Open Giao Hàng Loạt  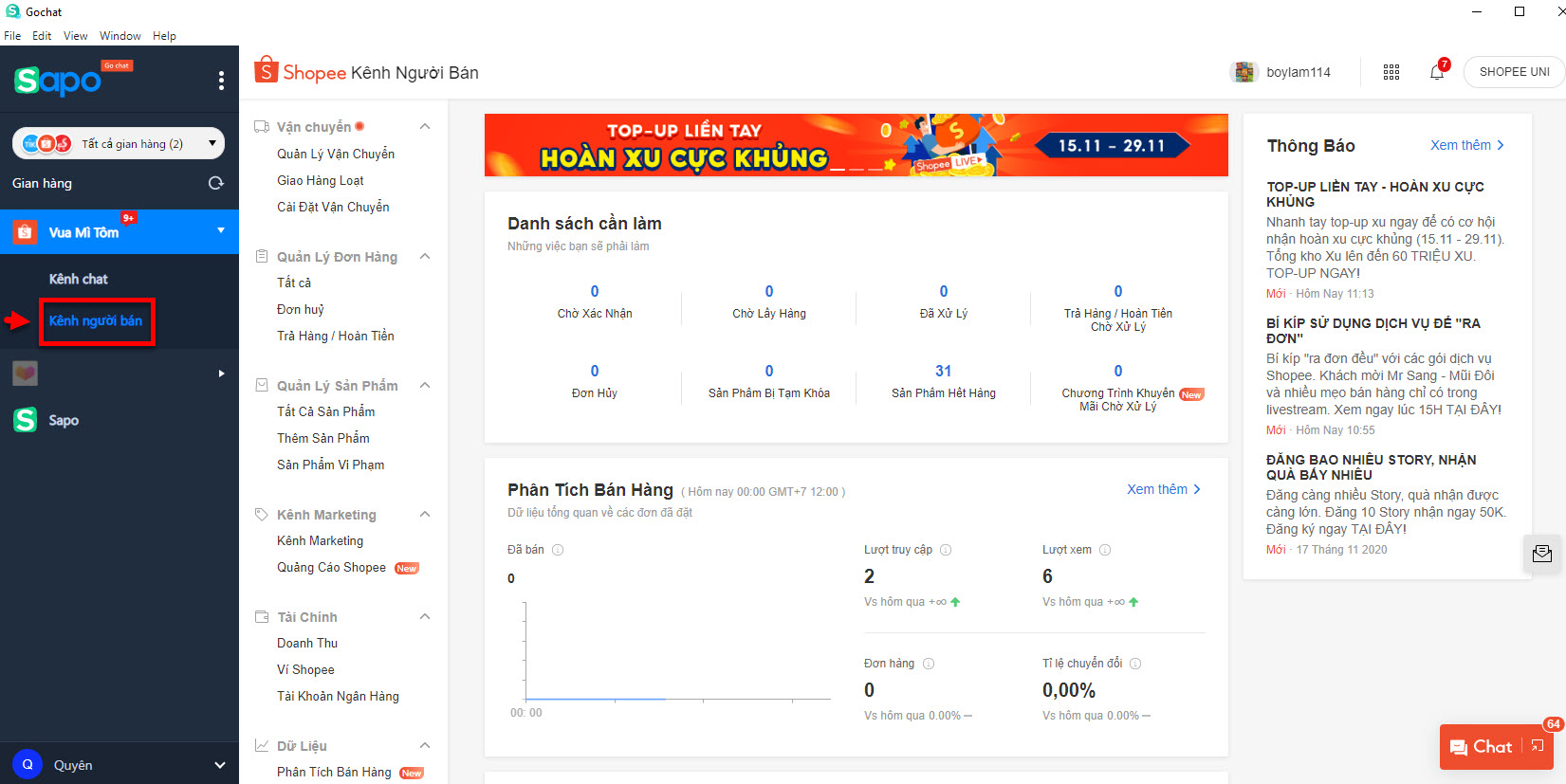point(321,180)
